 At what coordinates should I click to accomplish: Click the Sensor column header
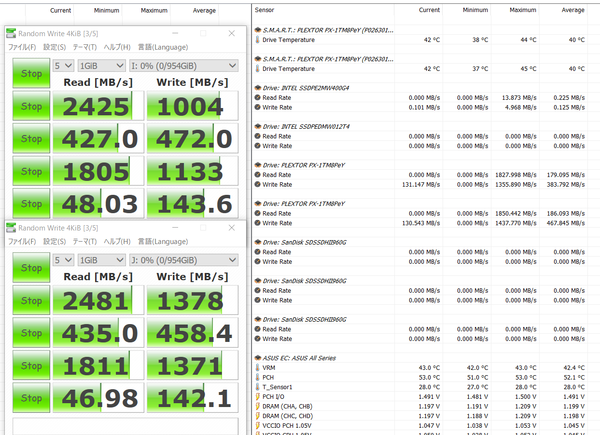point(264,10)
